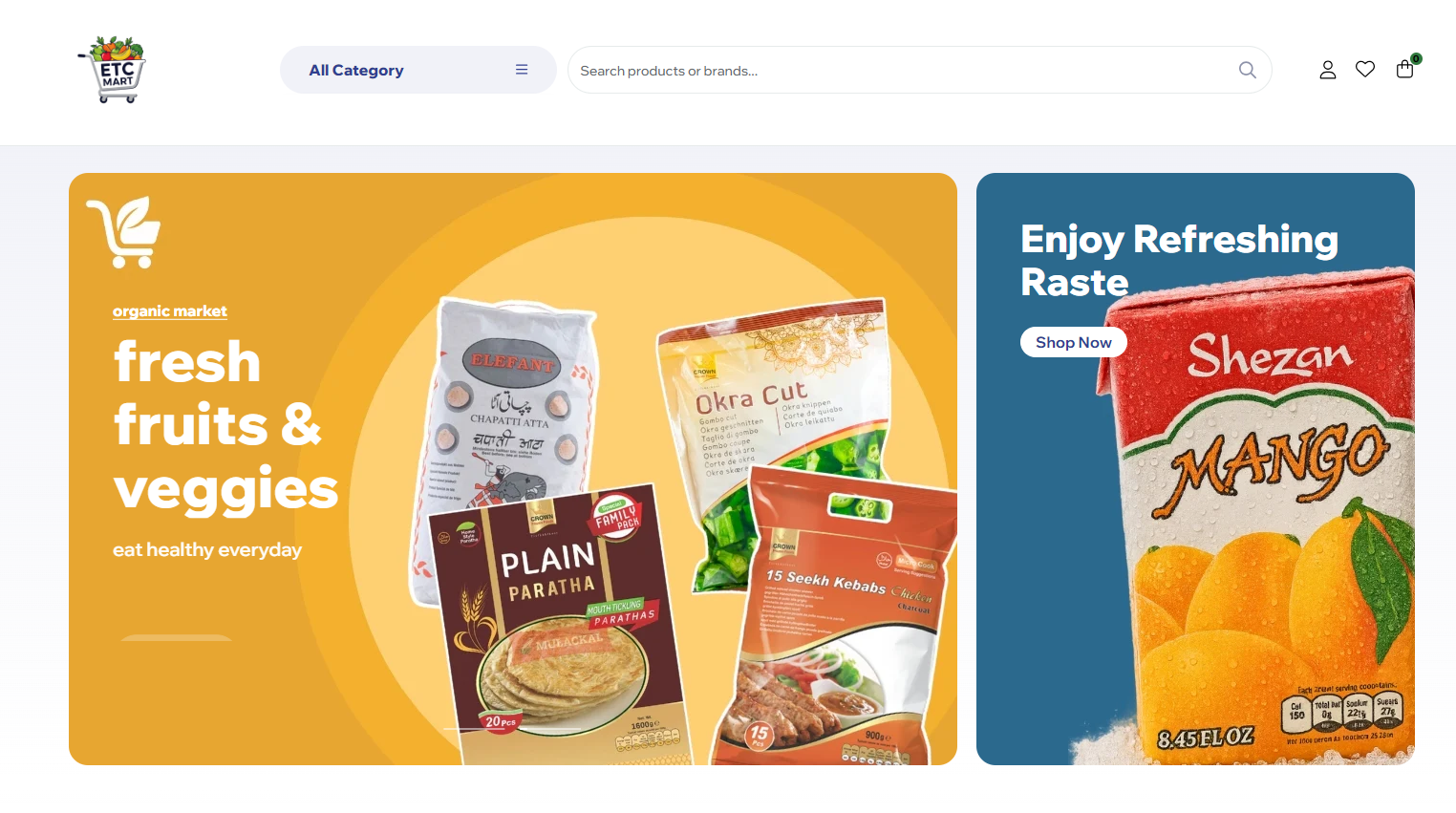Click the hamburger menu icon in All Category
1456x813 pixels.
click(x=522, y=70)
